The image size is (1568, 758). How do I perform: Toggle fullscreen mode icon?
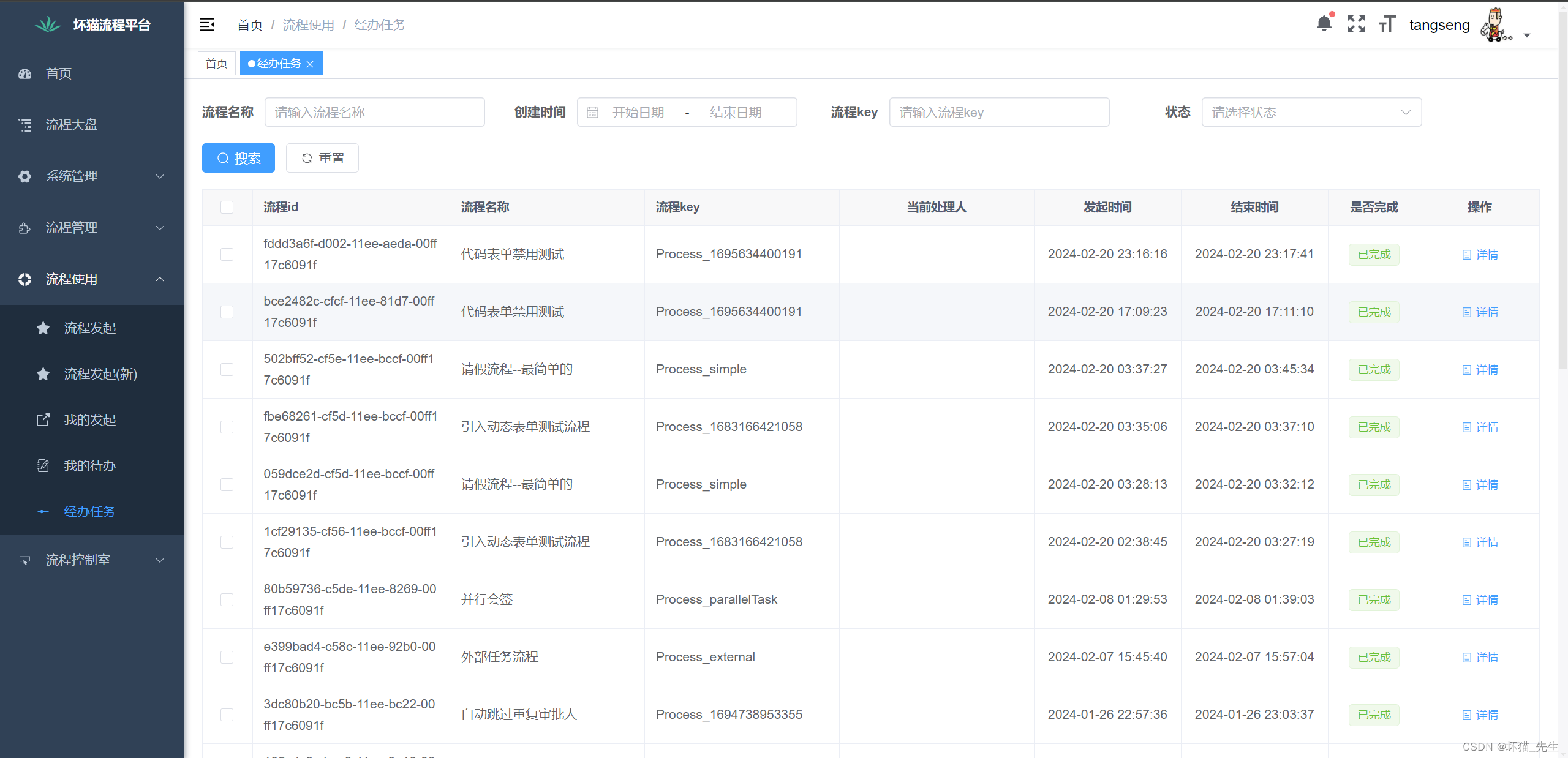click(x=1356, y=24)
